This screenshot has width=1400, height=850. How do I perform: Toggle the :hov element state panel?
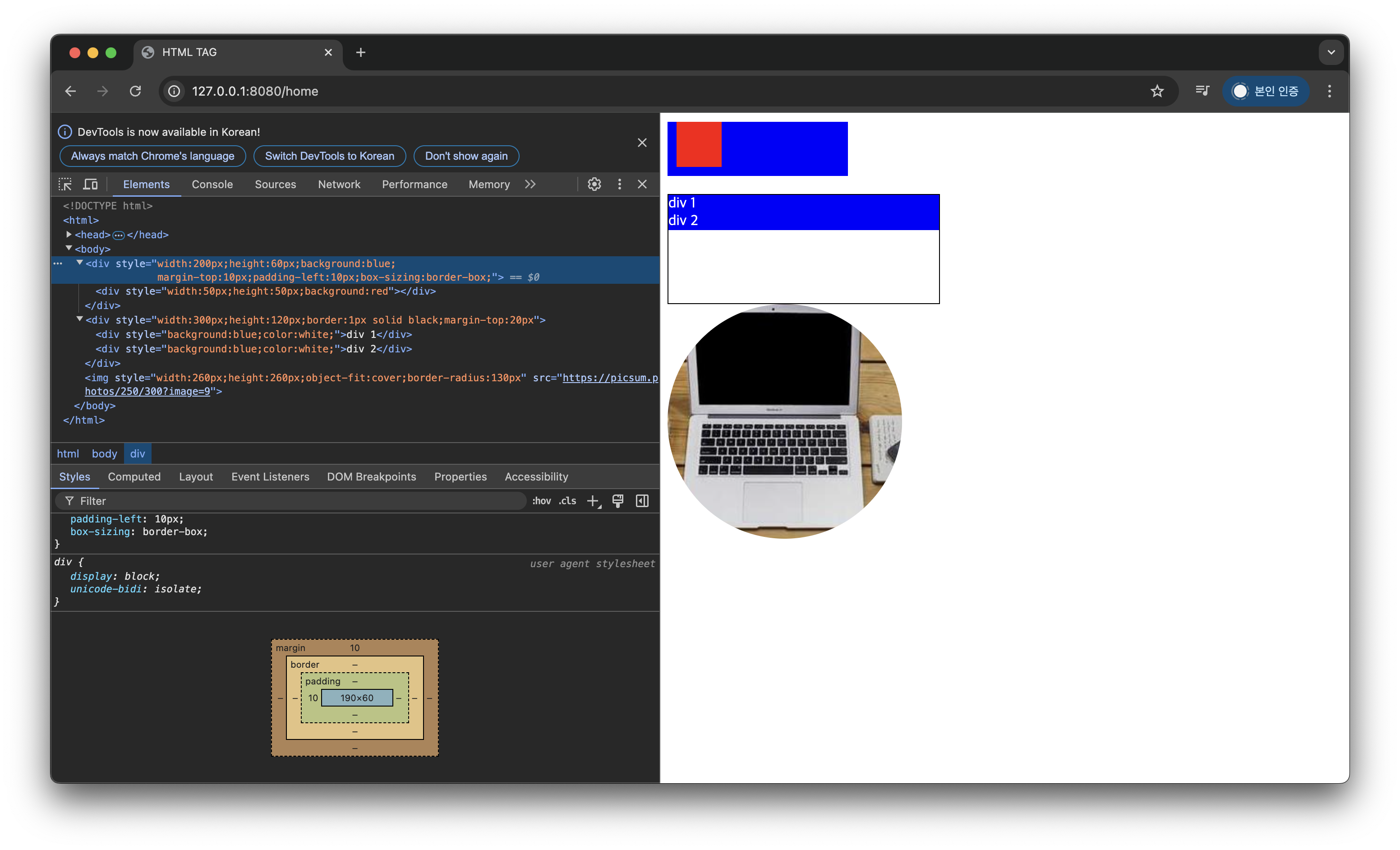point(542,500)
